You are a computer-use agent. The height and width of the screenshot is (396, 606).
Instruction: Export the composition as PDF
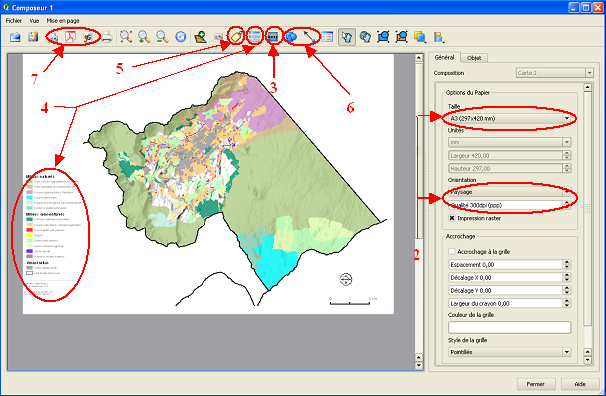(70, 37)
